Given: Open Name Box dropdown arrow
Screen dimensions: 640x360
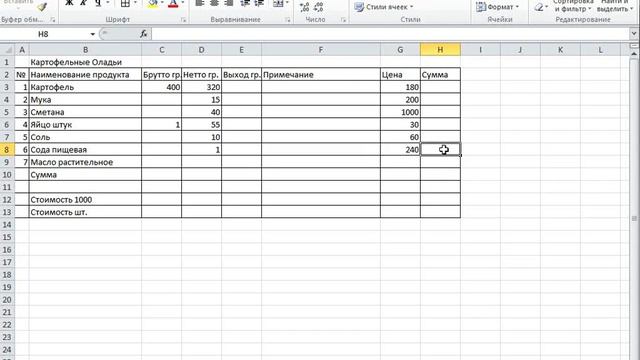Looking at the screenshot, I should [x=93, y=34].
